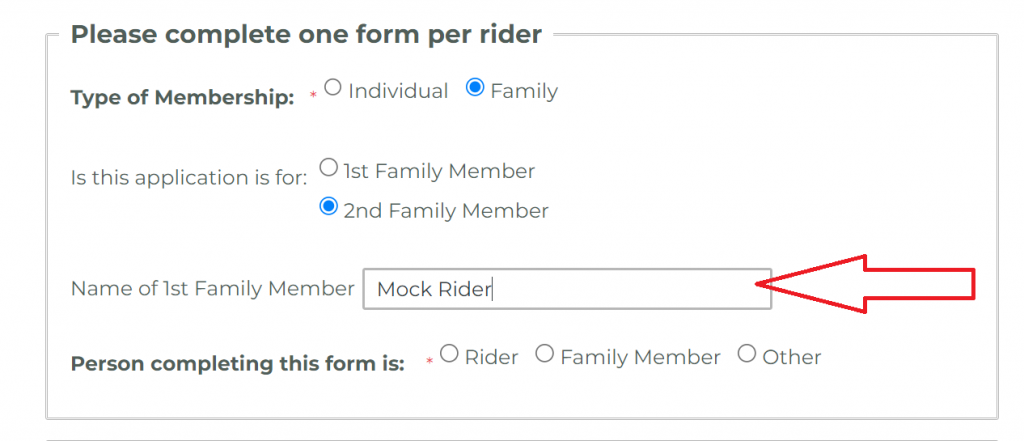Click the 'Is this application is for:' label
This screenshot has width=1024, height=441.
coord(189,180)
